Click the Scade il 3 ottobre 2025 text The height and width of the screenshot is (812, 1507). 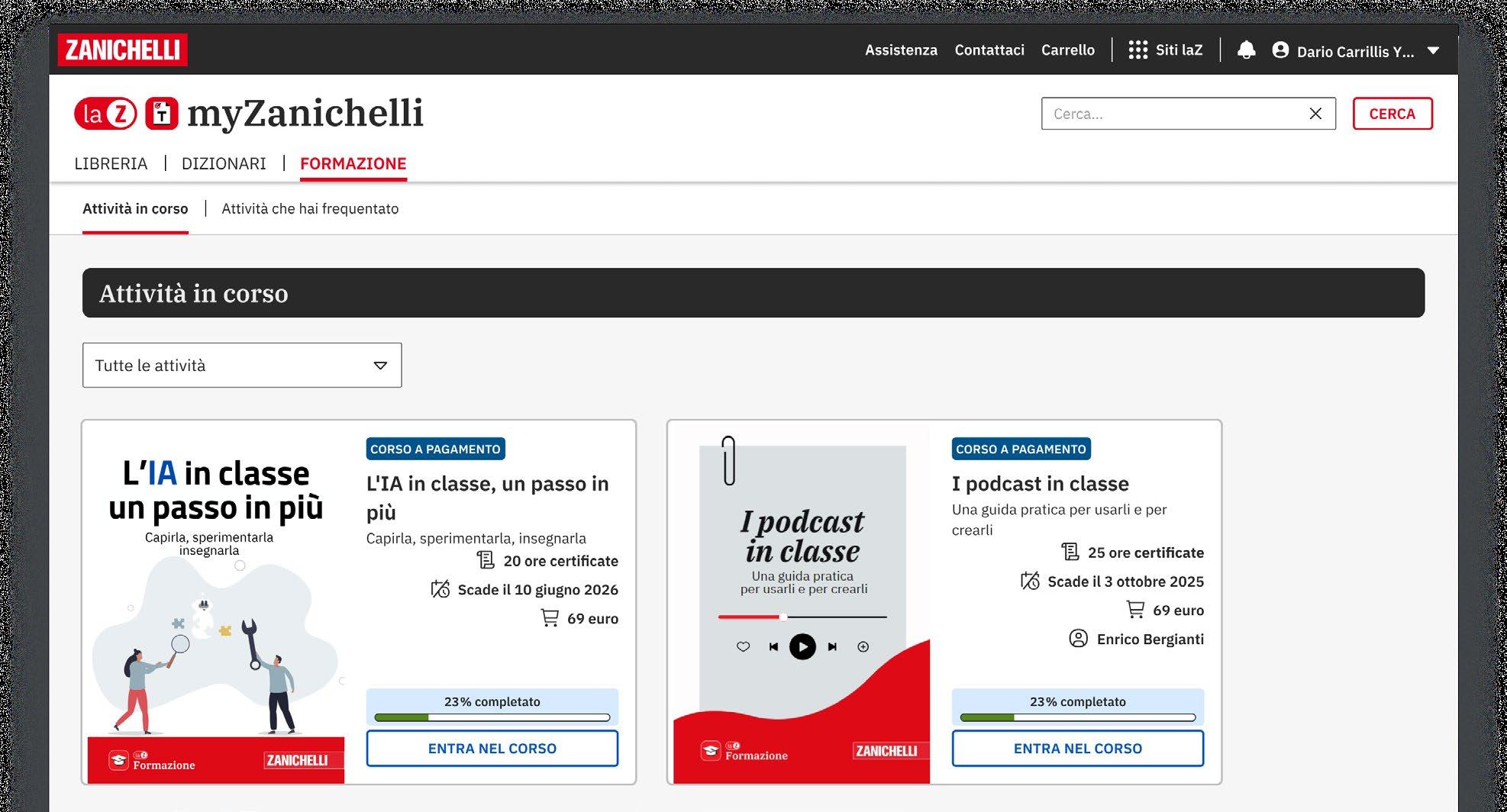click(x=1125, y=582)
